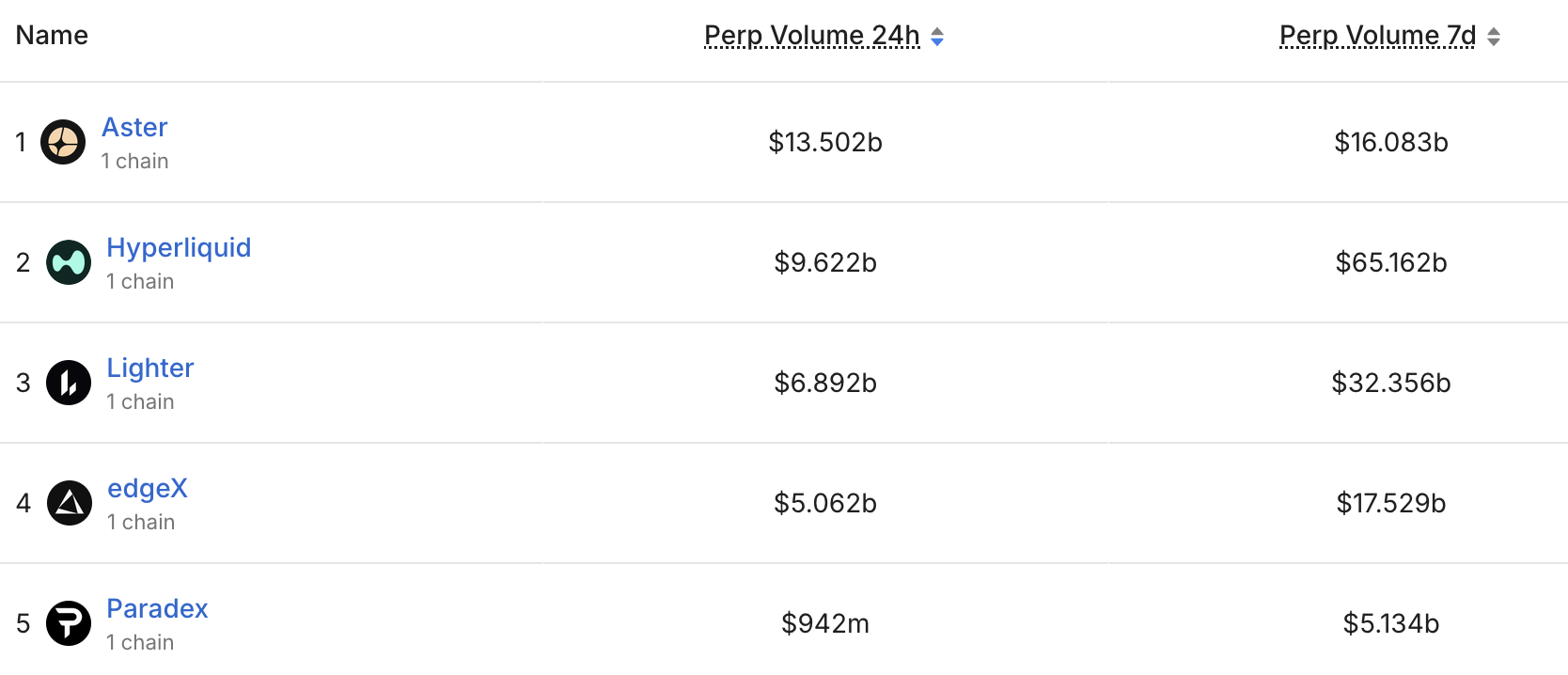Image resolution: width=1568 pixels, height=675 pixels.
Task: Select edgeX's 24h volume $5.062b cell
Action: 825,503
